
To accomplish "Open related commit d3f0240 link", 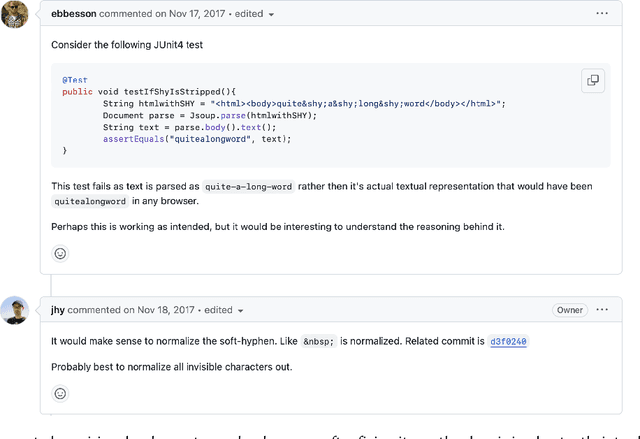I will (x=508, y=342).
